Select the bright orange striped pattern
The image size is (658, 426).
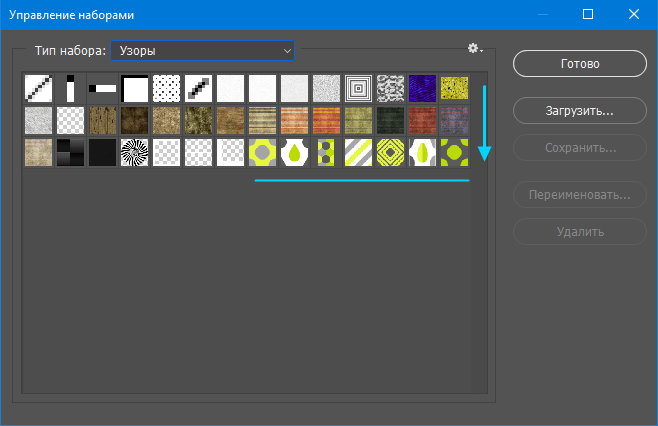(326, 120)
